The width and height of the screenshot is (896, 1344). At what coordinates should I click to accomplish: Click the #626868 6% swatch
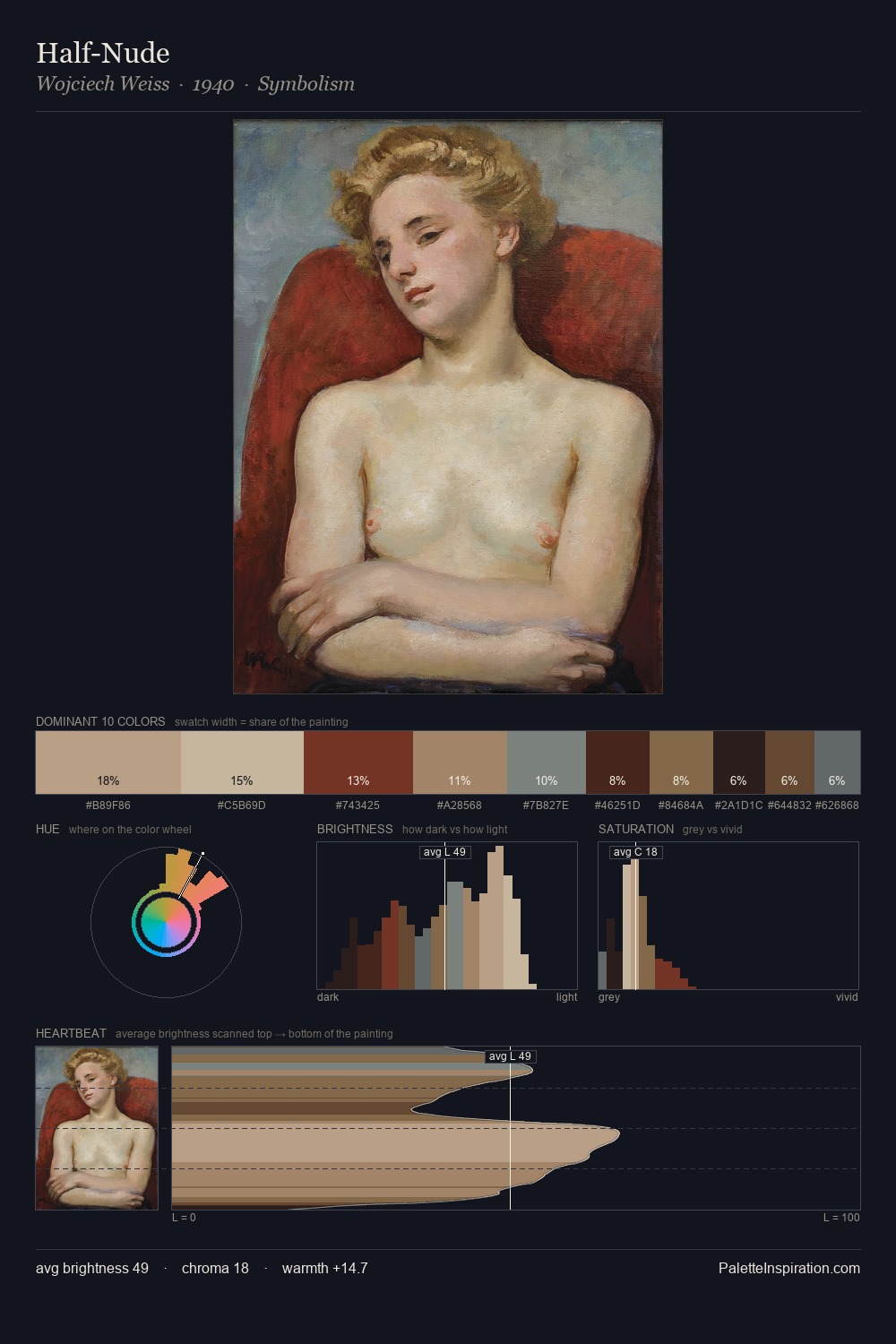pyautogui.click(x=837, y=762)
